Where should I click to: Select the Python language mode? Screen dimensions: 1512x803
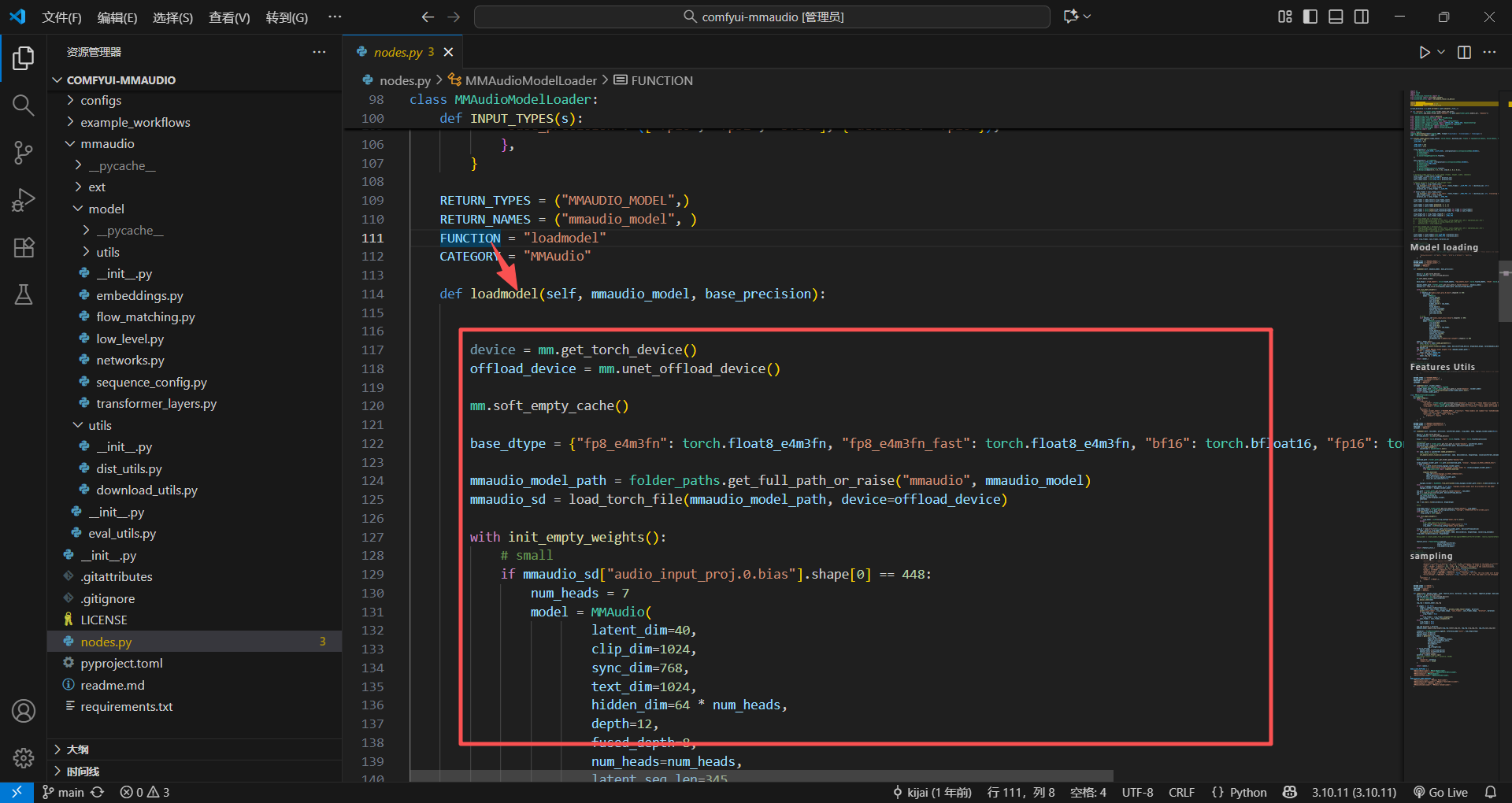[1247, 792]
